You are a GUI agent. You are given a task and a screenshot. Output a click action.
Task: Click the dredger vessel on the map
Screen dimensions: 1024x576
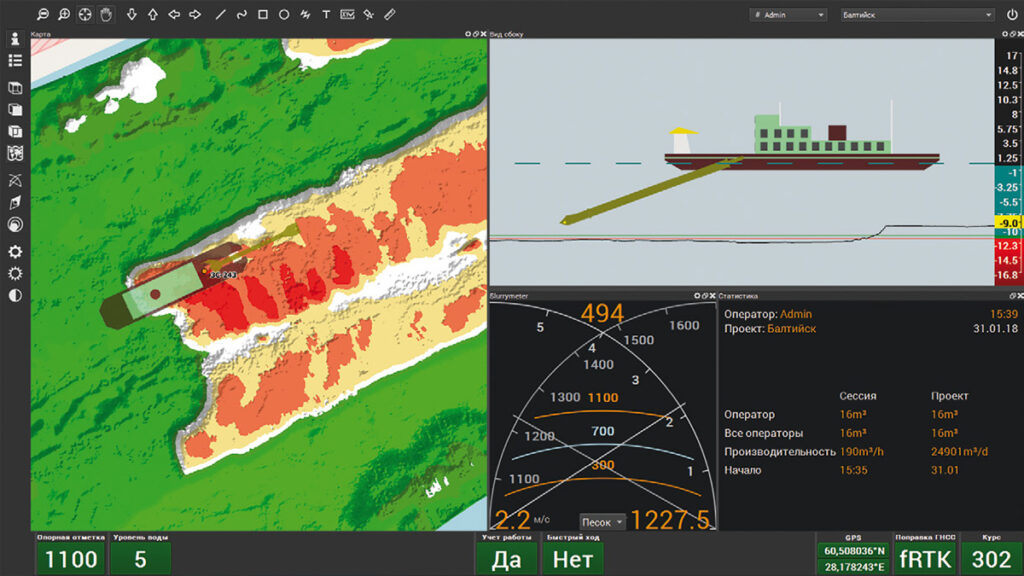[173, 284]
